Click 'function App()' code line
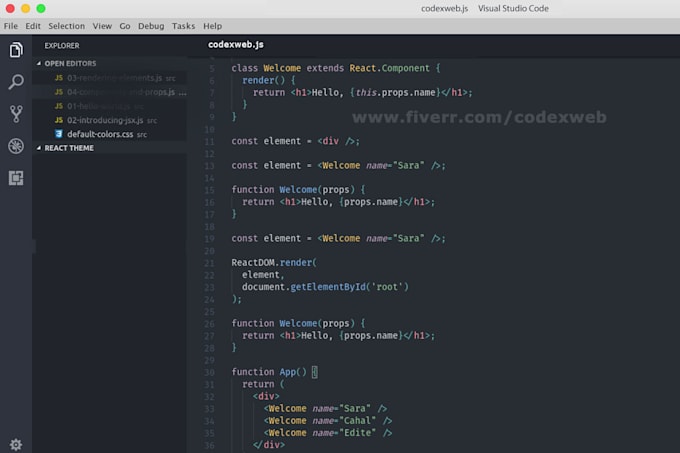Viewport: 680px width, 453px height. point(275,372)
